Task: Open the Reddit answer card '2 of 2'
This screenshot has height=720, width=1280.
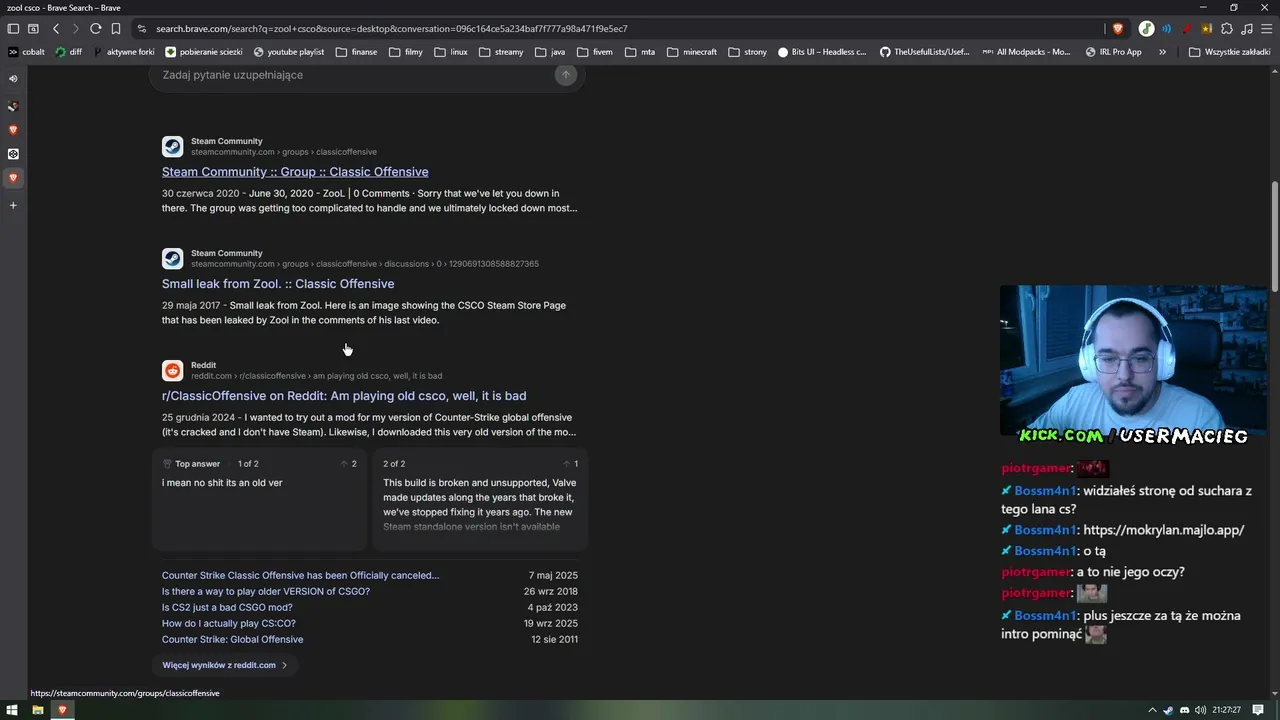Action: (x=480, y=500)
